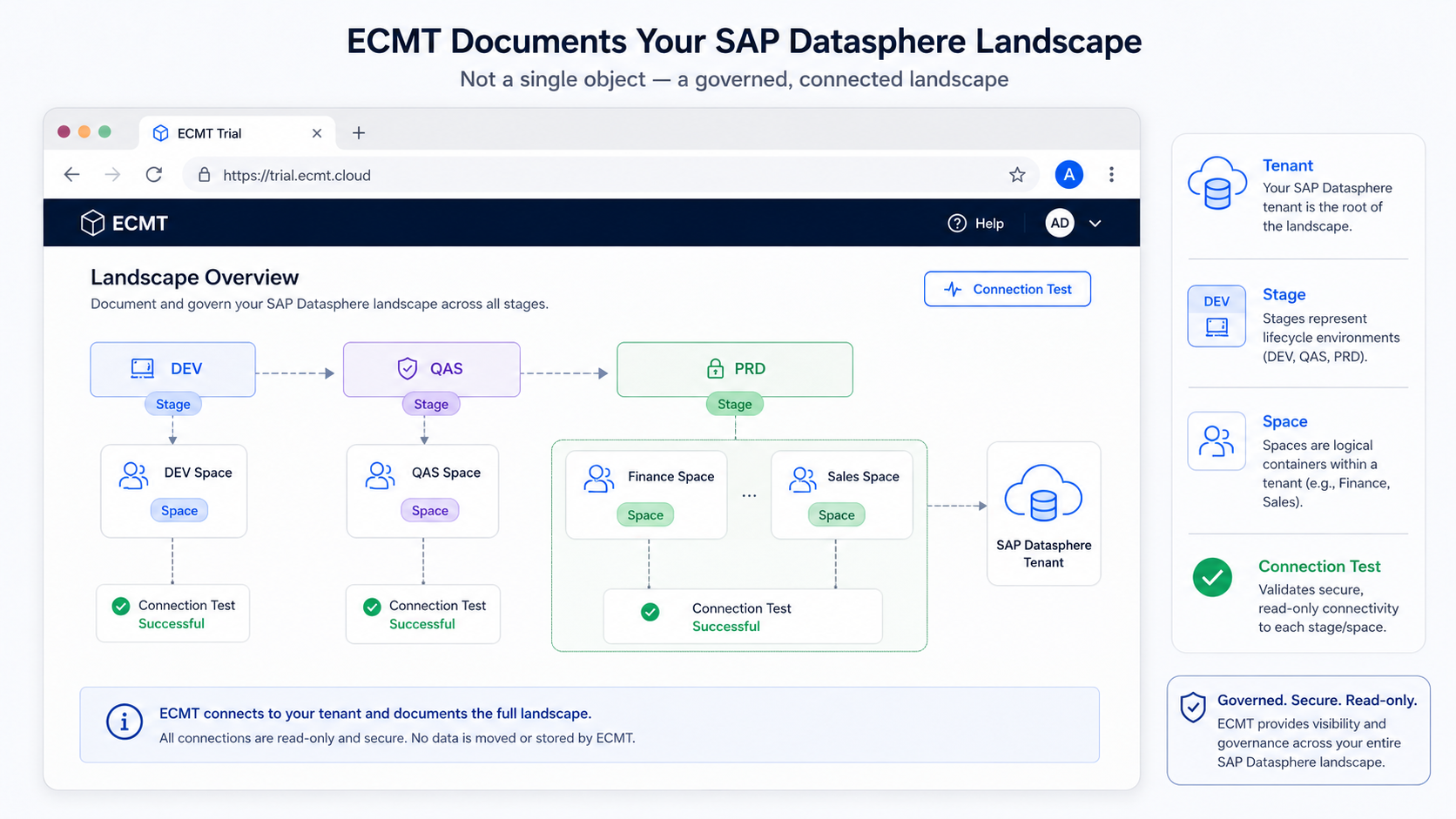The width and height of the screenshot is (1456, 819).
Task: Click Connection Test heading in legend
Action: pyautogui.click(x=1319, y=567)
